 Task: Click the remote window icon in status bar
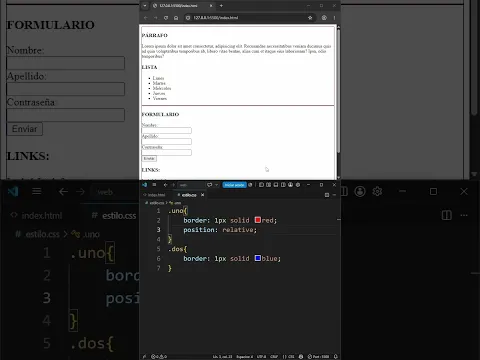pyautogui.click(x=144, y=356)
